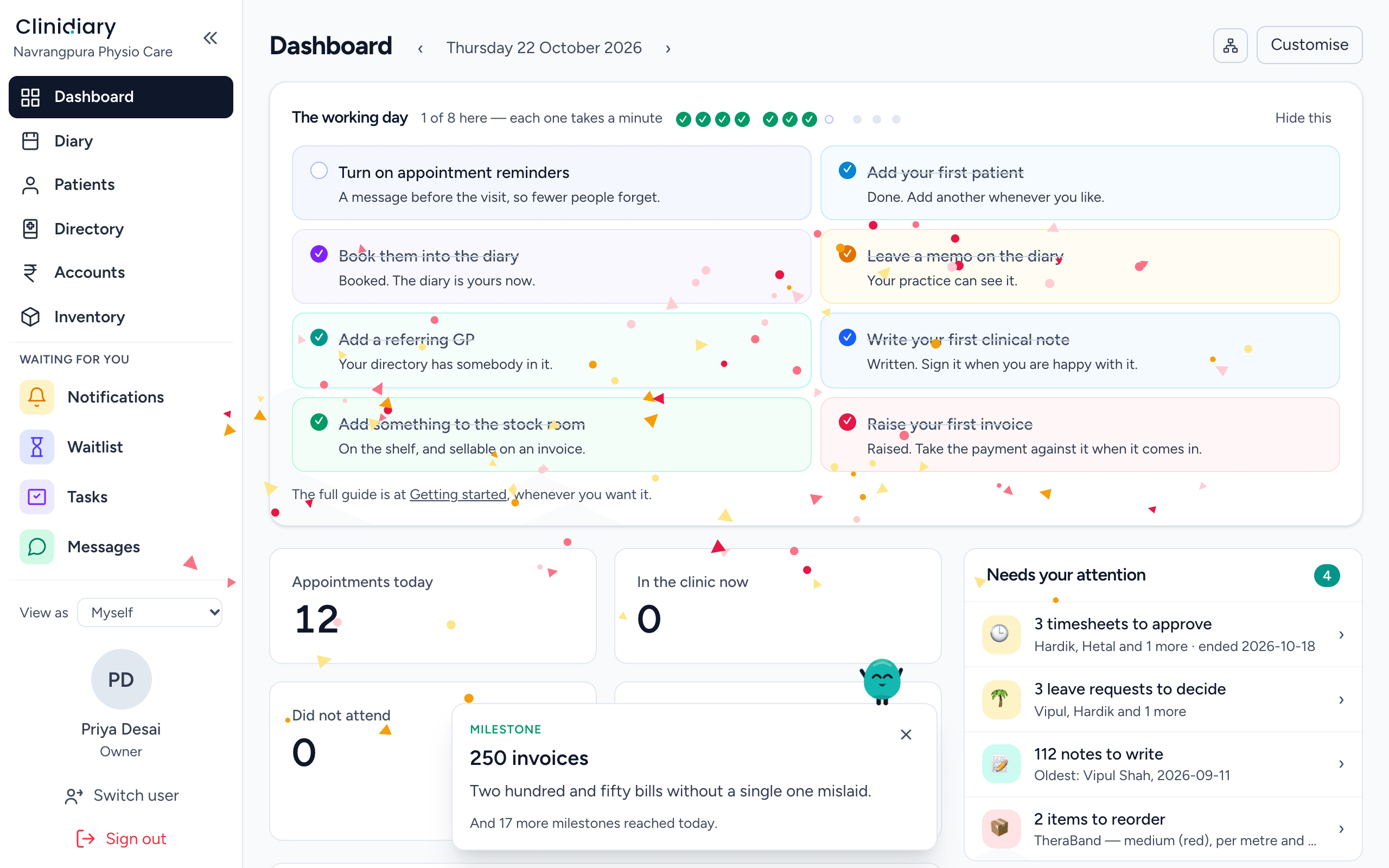Expand the 3 leave requests chevron
This screenshot has height=868, width=1389.
click(x=1341, y=700)
